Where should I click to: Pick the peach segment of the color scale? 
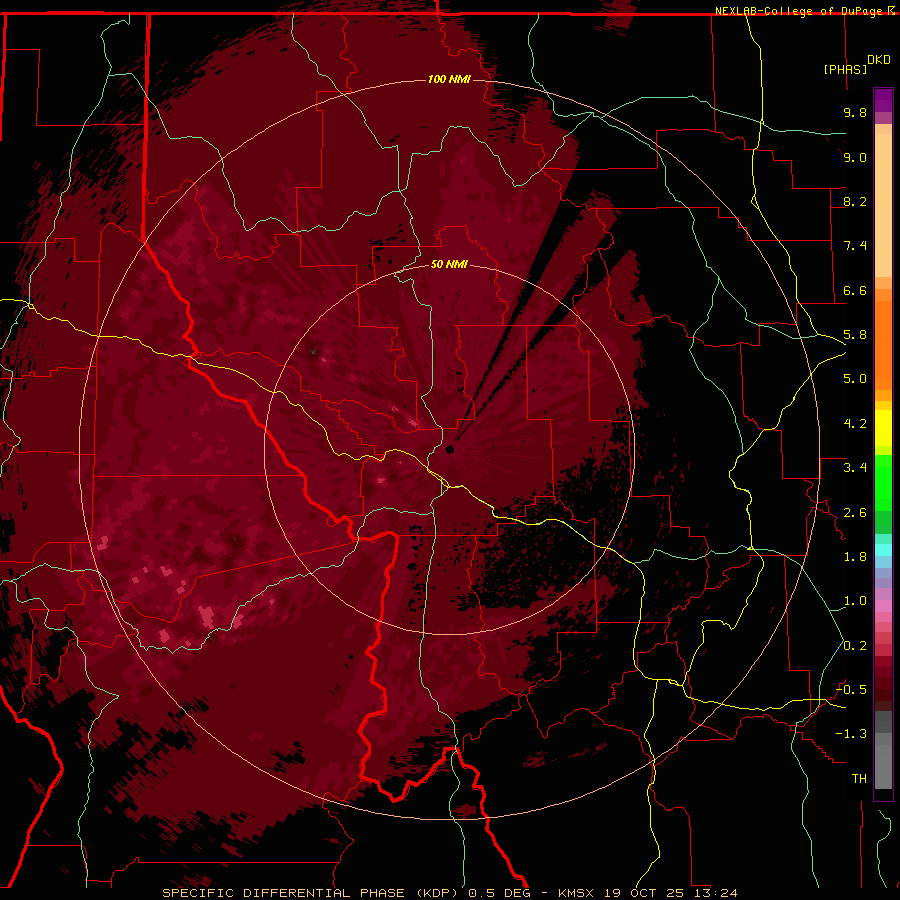pos(883,201)
